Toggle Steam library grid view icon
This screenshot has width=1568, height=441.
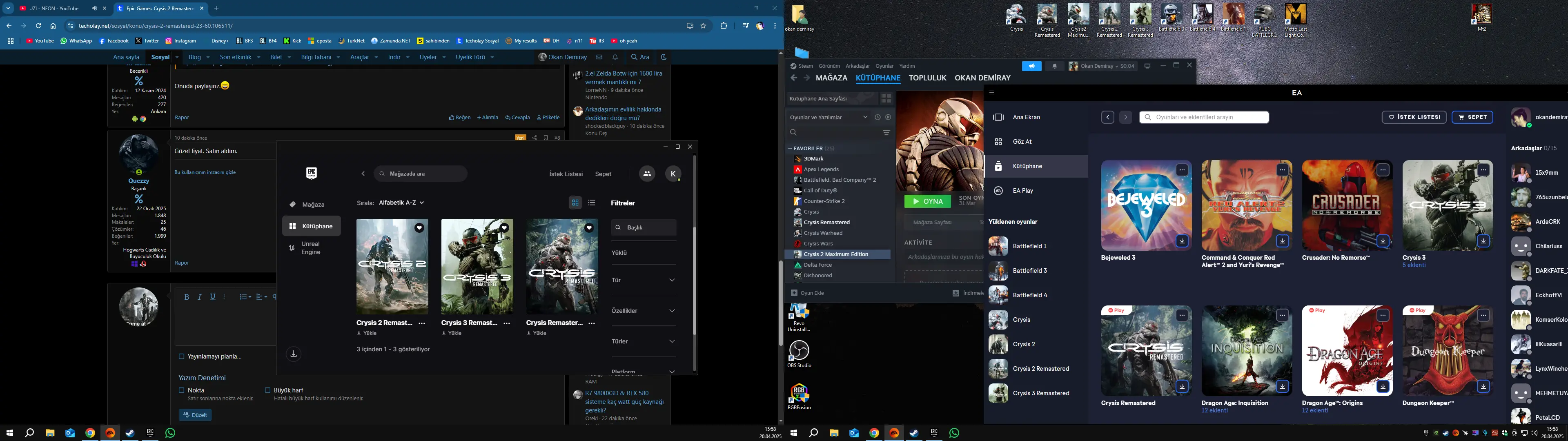click(886, 98)
